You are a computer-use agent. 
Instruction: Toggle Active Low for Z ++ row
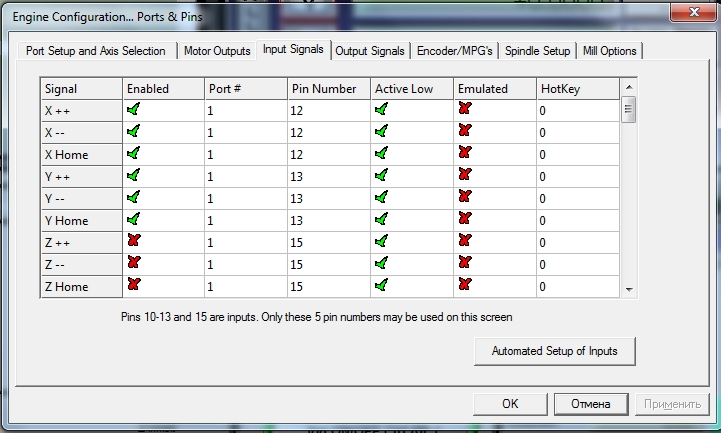(381, 241)
